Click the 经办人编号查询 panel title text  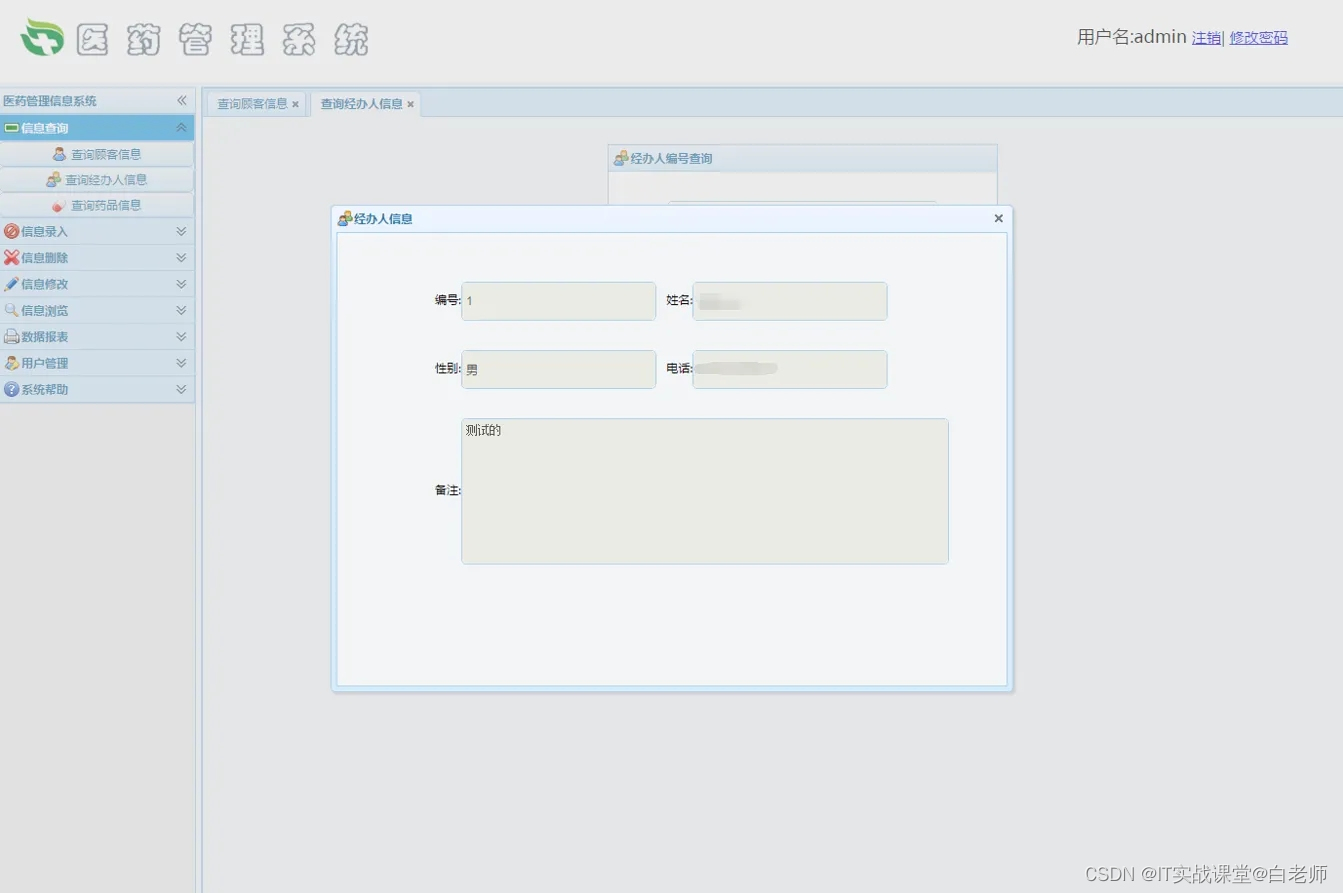(x=671, y=158)
